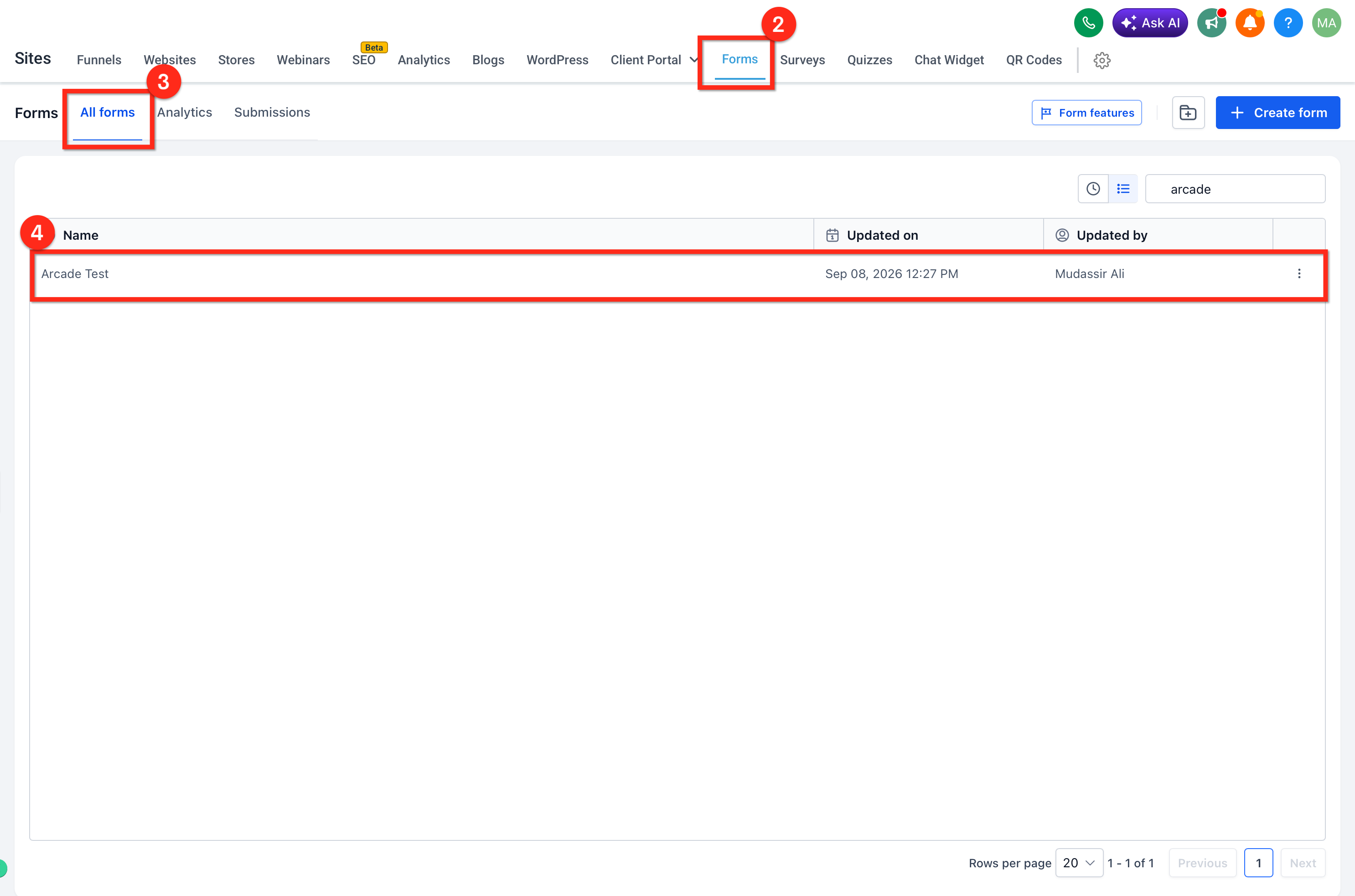Switch to list view icon
This screenshot has width=1355, height=896.
click(1123, 189)
